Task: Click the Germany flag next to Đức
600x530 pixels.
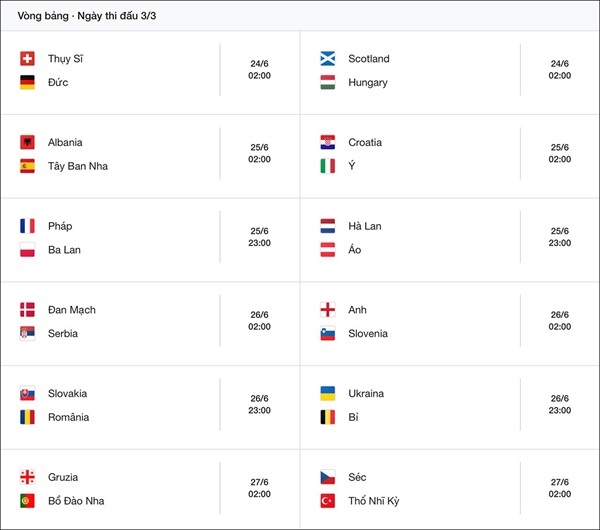Action: [27, 82]
